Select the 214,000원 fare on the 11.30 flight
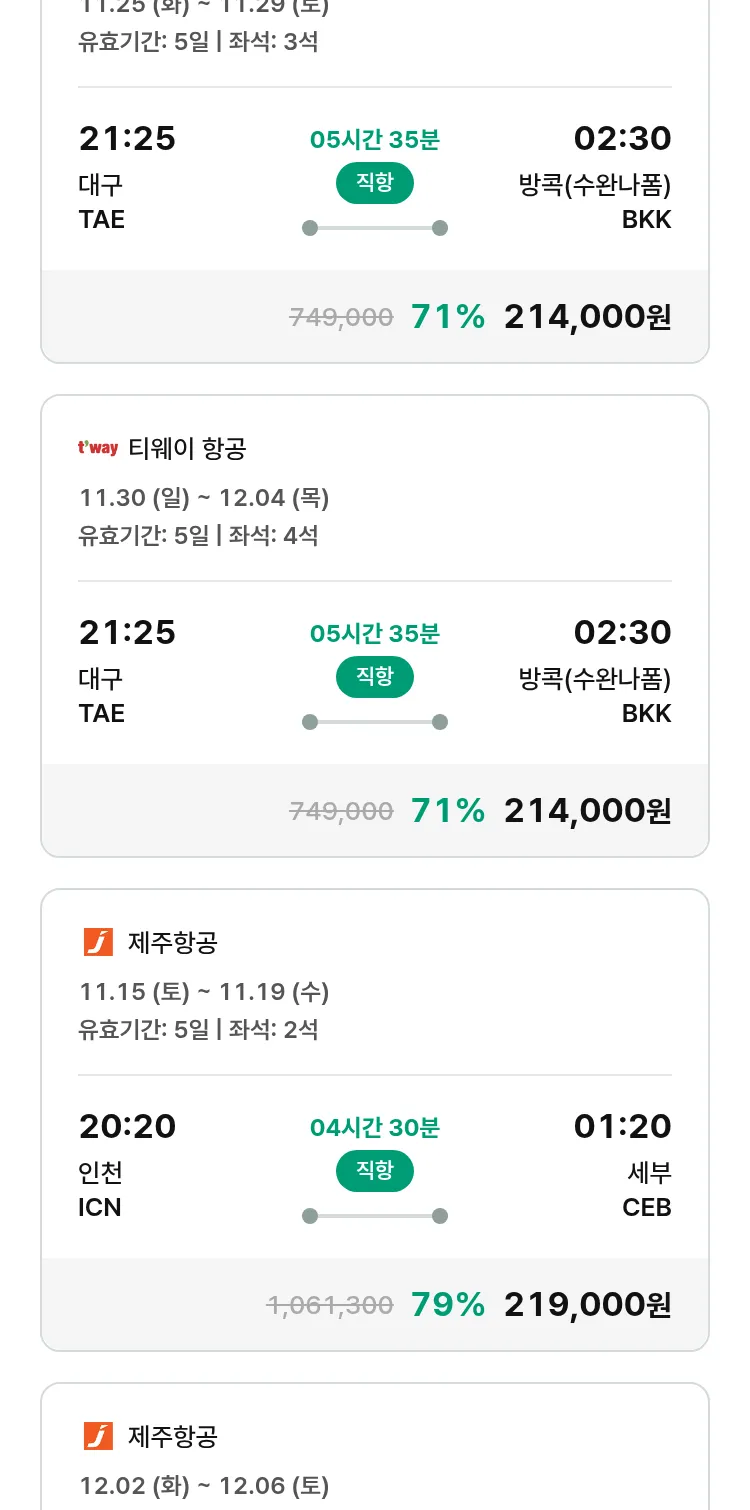 pyautogui.click(x=587, y=810)
